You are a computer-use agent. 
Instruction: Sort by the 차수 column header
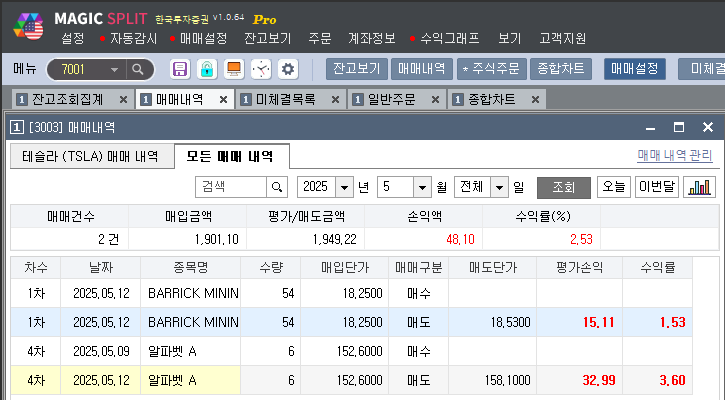[36, 267]
